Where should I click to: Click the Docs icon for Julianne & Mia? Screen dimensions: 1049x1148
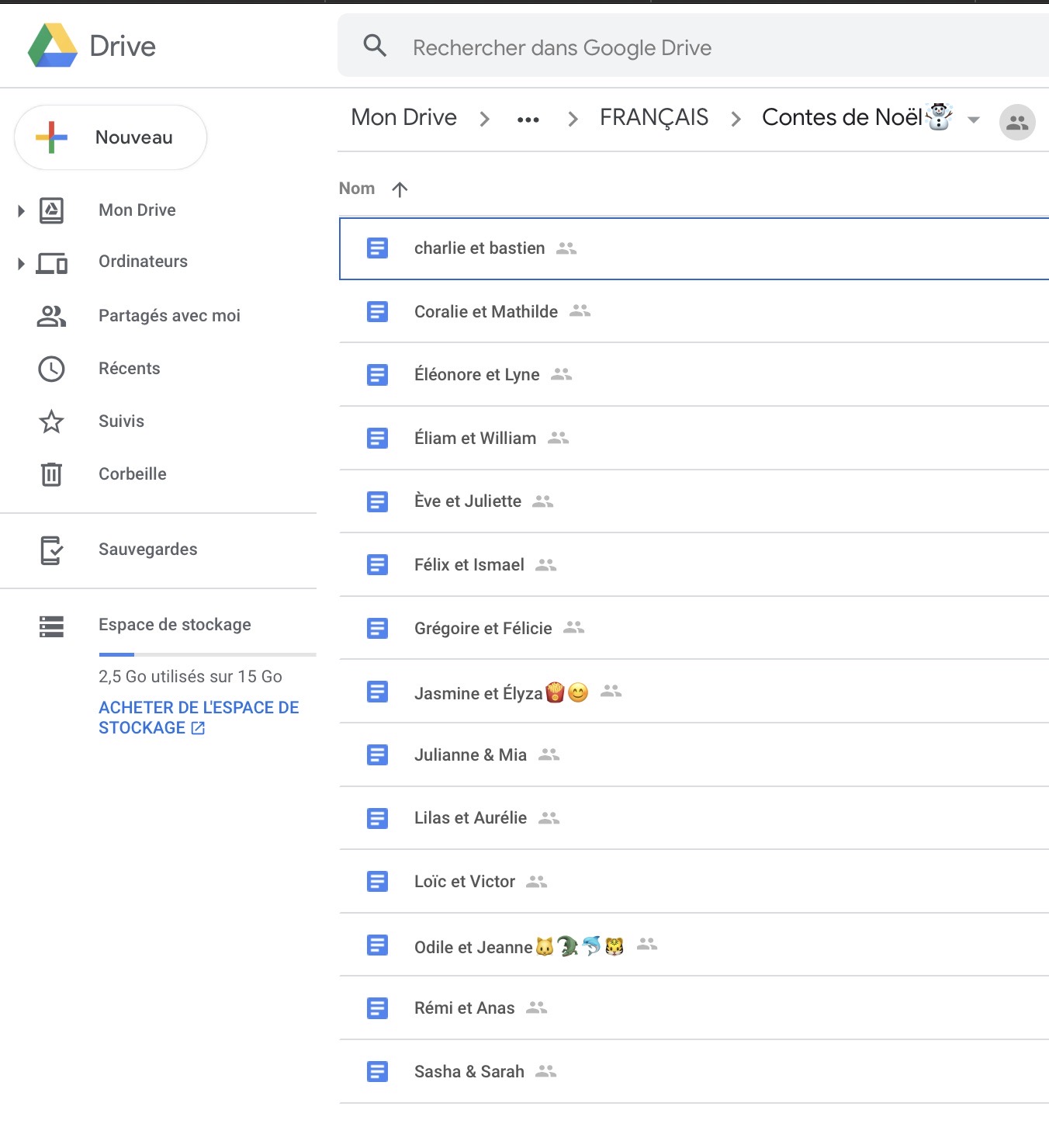pyautogui.click(x=377, y=755)
